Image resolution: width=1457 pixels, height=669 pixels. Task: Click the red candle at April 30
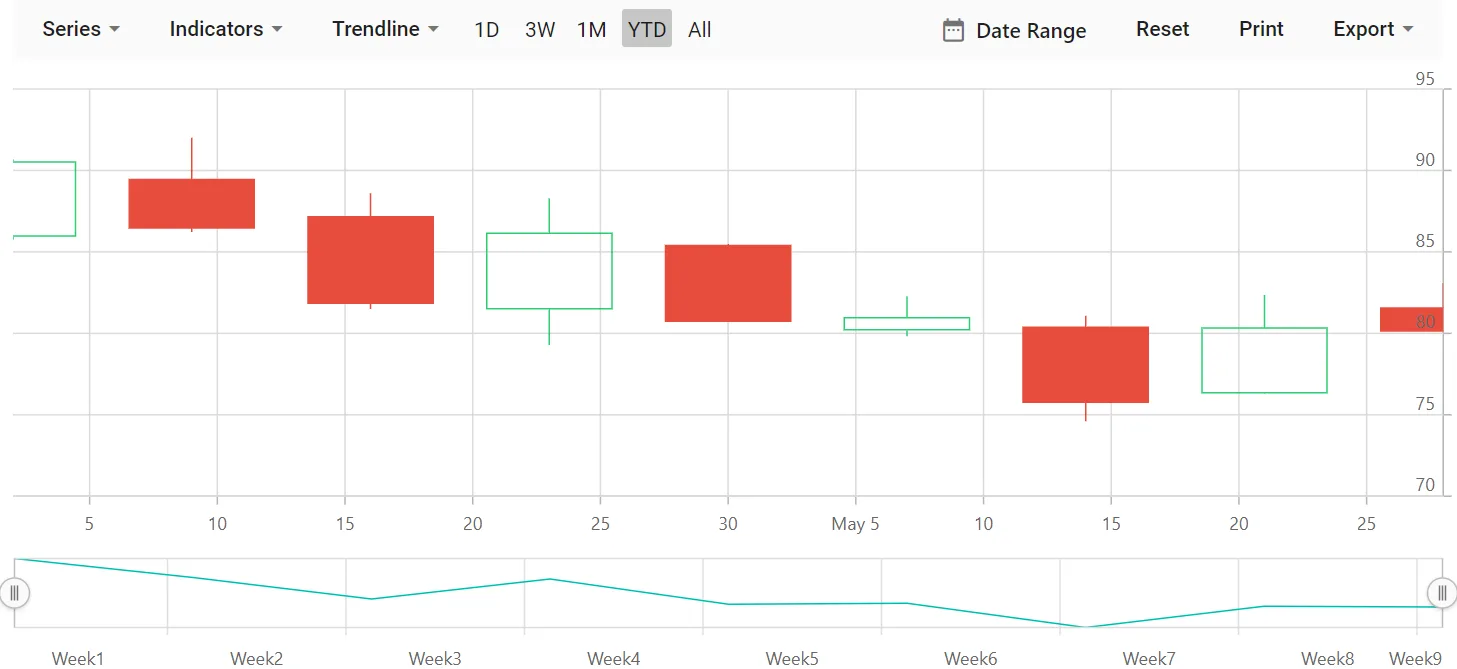(x=728, y=283)
